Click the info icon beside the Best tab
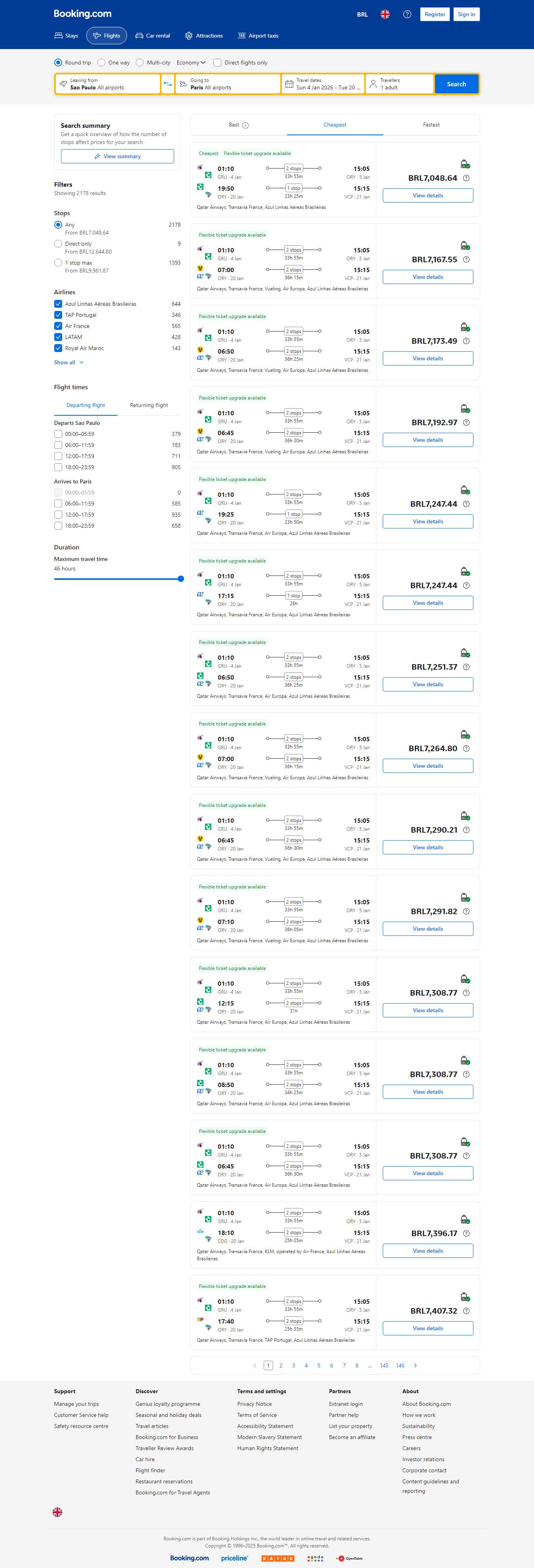The width and height of the screenshot is (534, 1568). 245,125
